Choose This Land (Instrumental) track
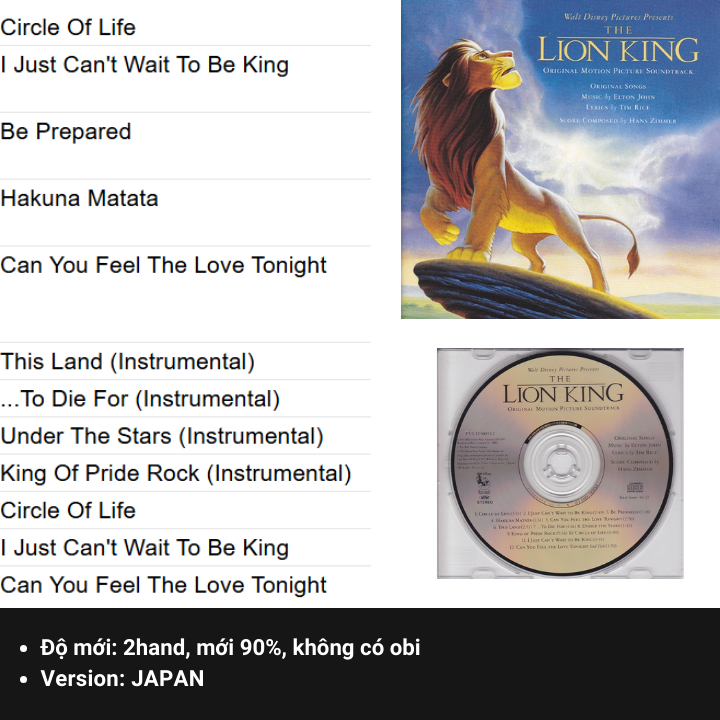The image size is (720, 720). coord(127,361)
